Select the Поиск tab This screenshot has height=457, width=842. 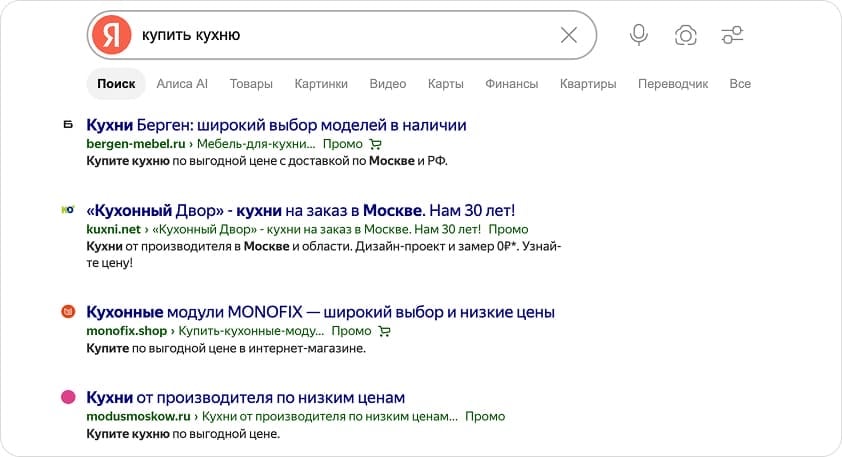[x=116, y=84]
